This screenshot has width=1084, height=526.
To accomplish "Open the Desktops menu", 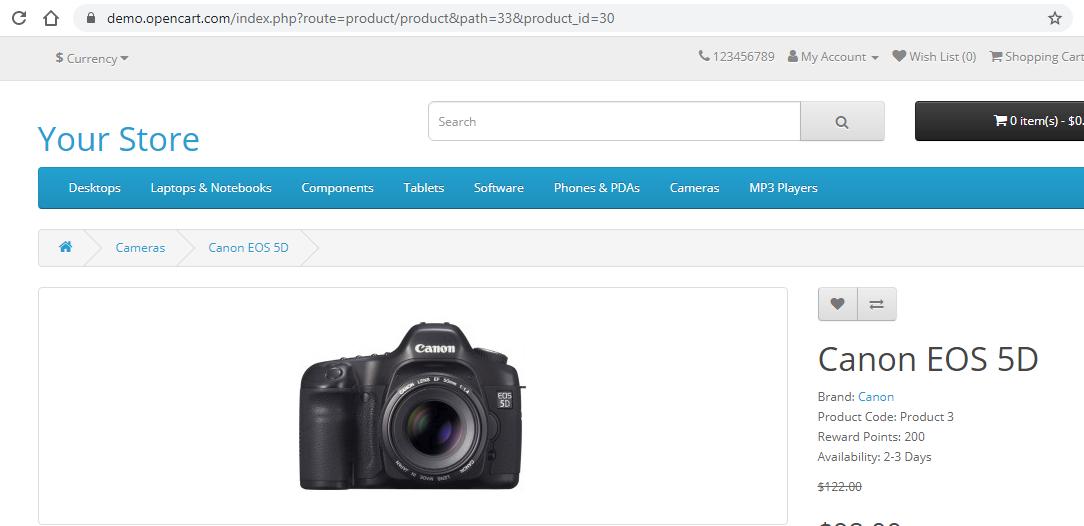I will tap(95, 188).
